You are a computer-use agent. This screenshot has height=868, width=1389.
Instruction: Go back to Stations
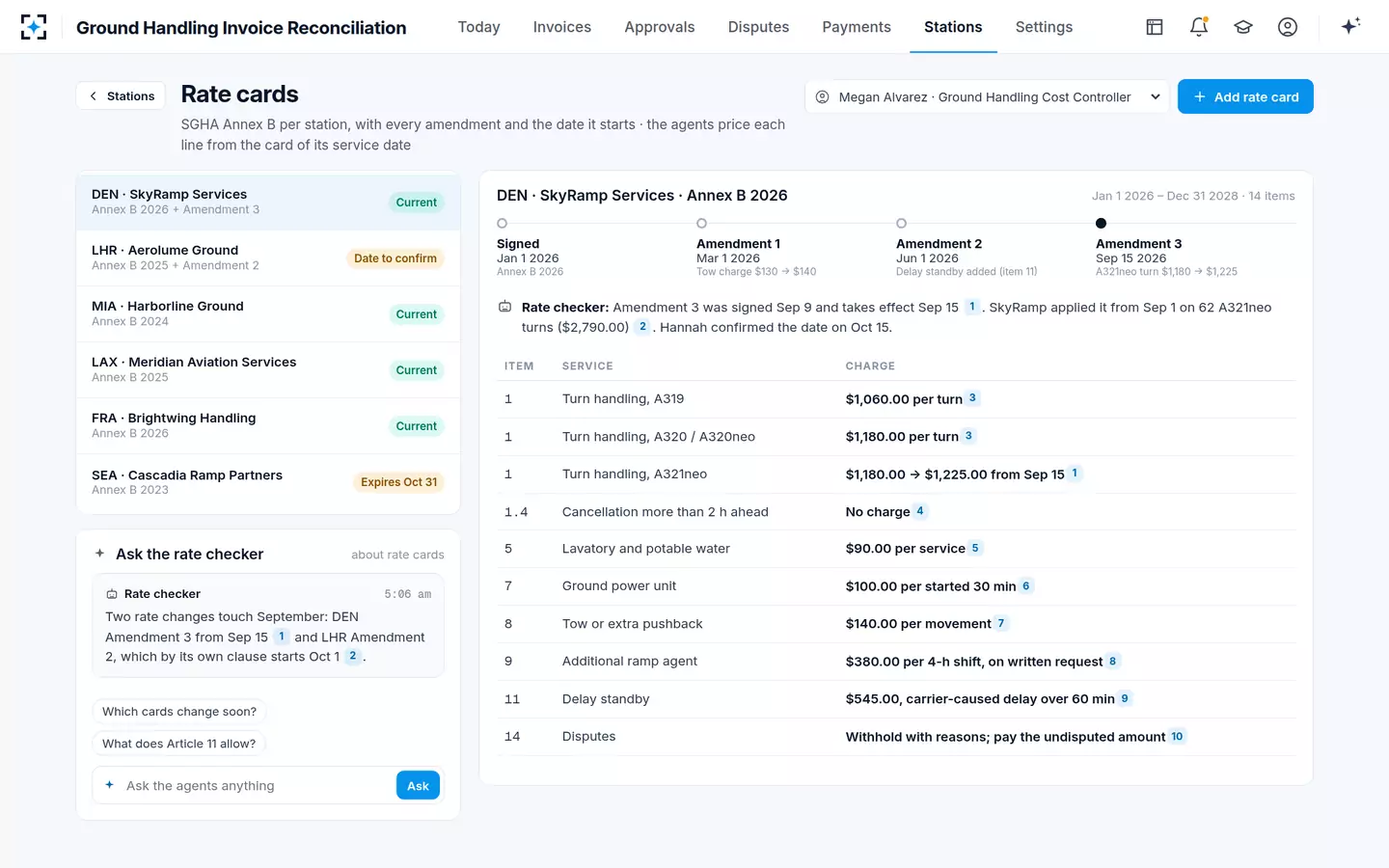coord(122,95)
